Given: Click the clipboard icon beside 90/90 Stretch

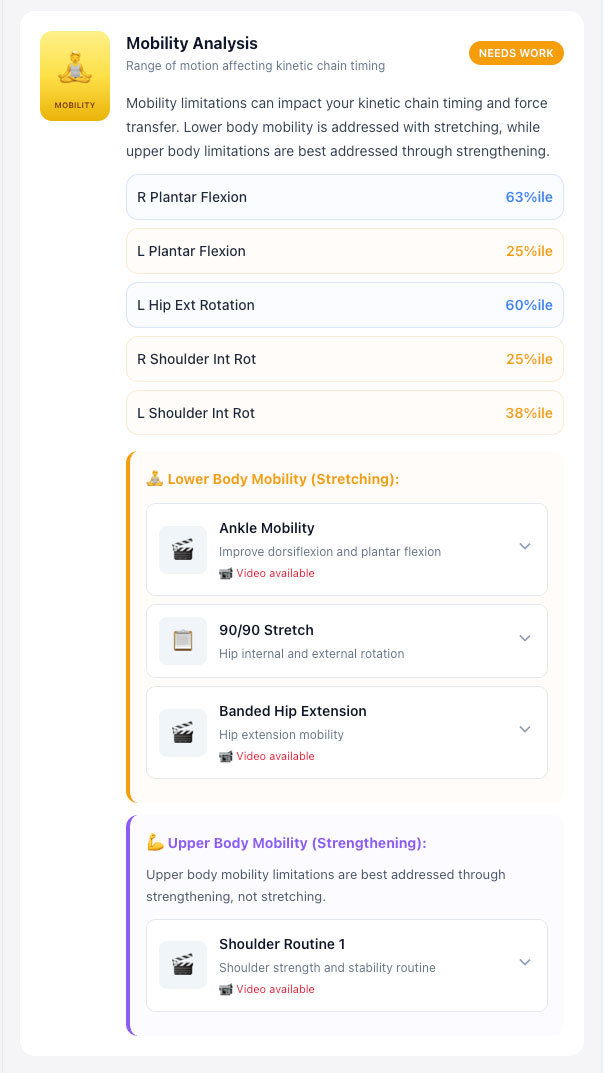Looking at the screenshot, I should click(x=183, y=640).
